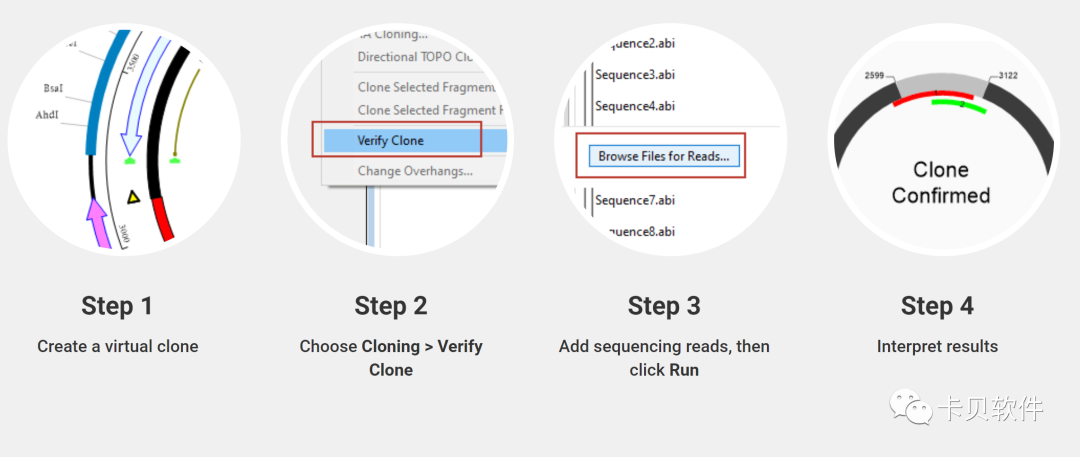Click the green sequencing read 2 bar
1080x457 pixels.
[959, 105]
